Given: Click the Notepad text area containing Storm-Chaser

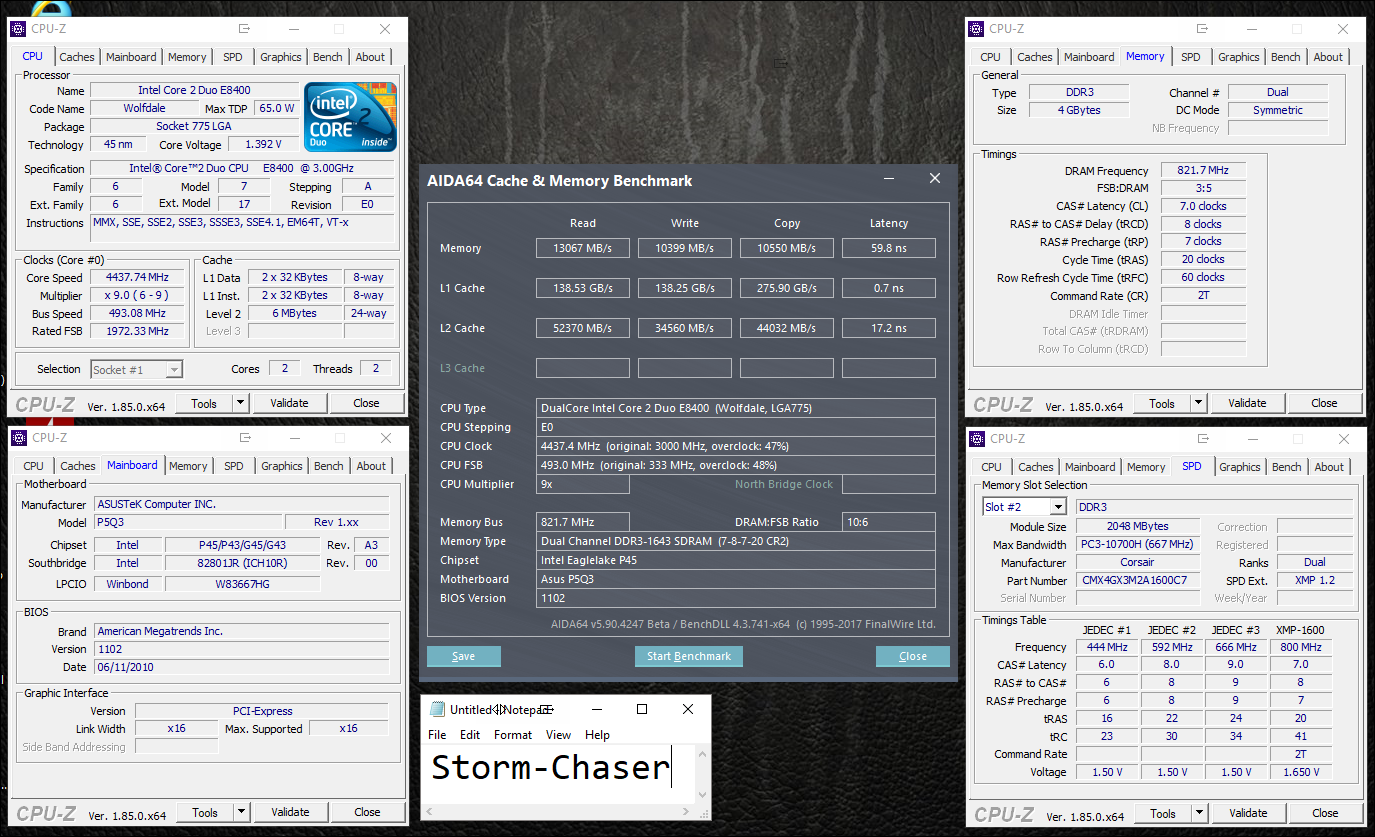Looking at the screenshot, I should pos(558,772).
